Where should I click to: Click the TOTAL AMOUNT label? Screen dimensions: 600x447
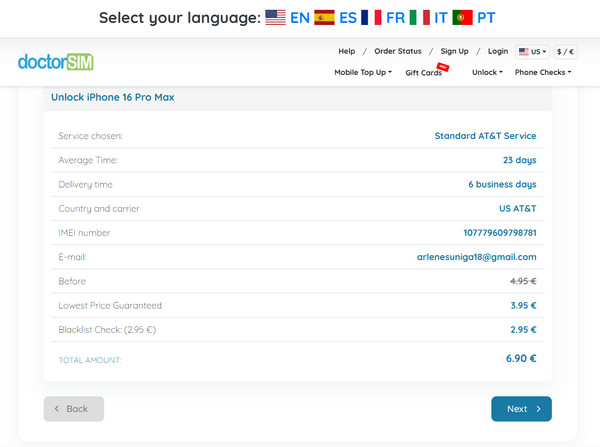tap(90, 360)
